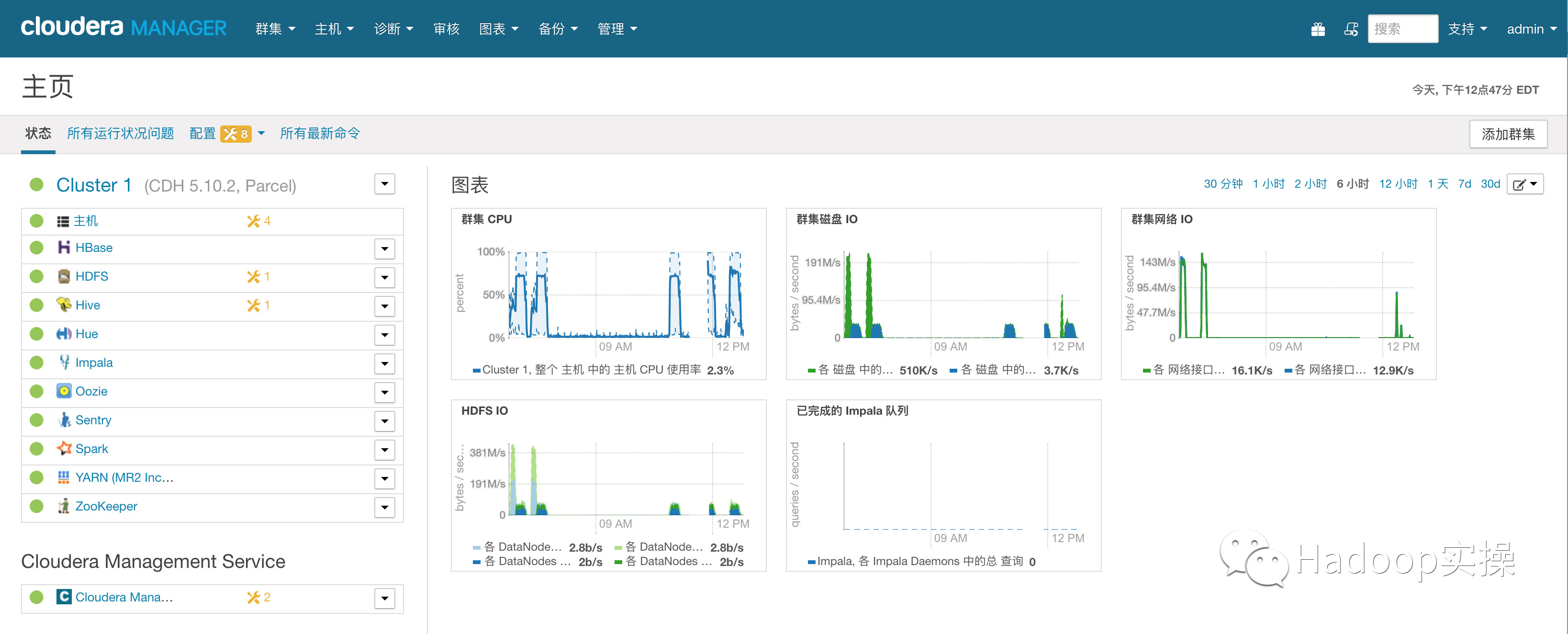
Task: Expand the Cluster 1 actions dropdown
Action: (385, 184)
